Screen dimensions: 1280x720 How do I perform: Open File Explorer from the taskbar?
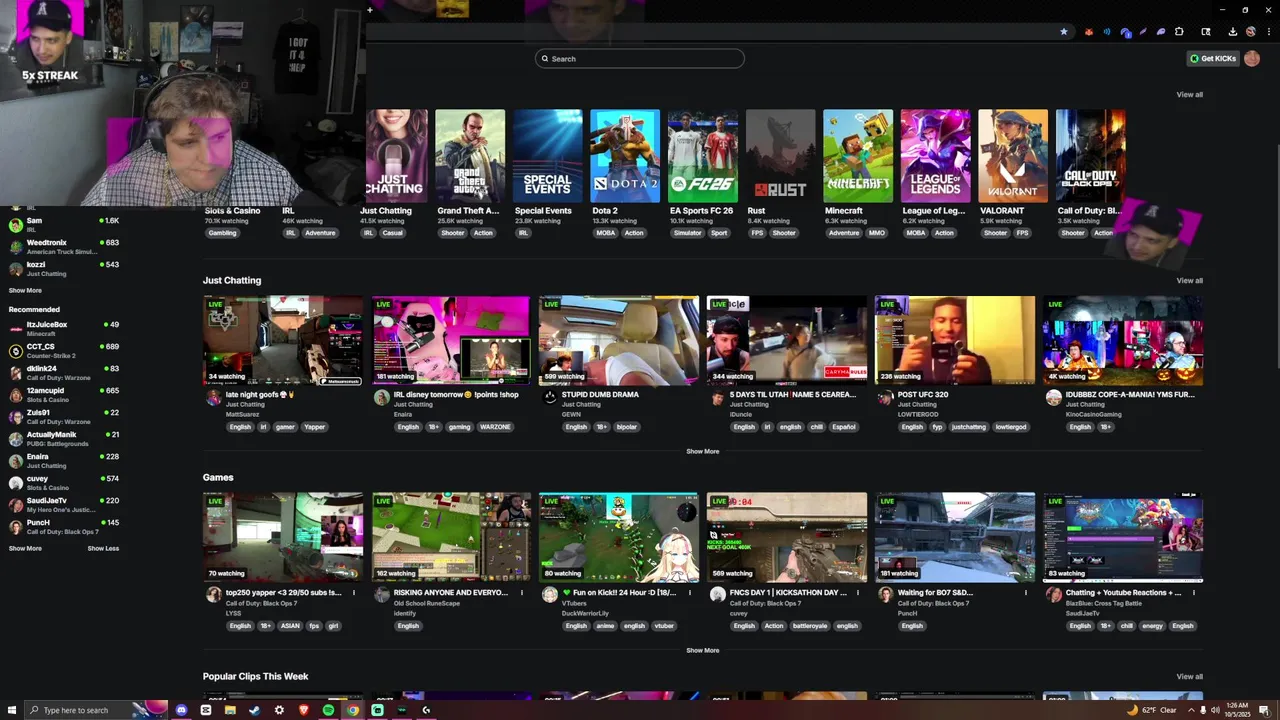click(230, 710)
